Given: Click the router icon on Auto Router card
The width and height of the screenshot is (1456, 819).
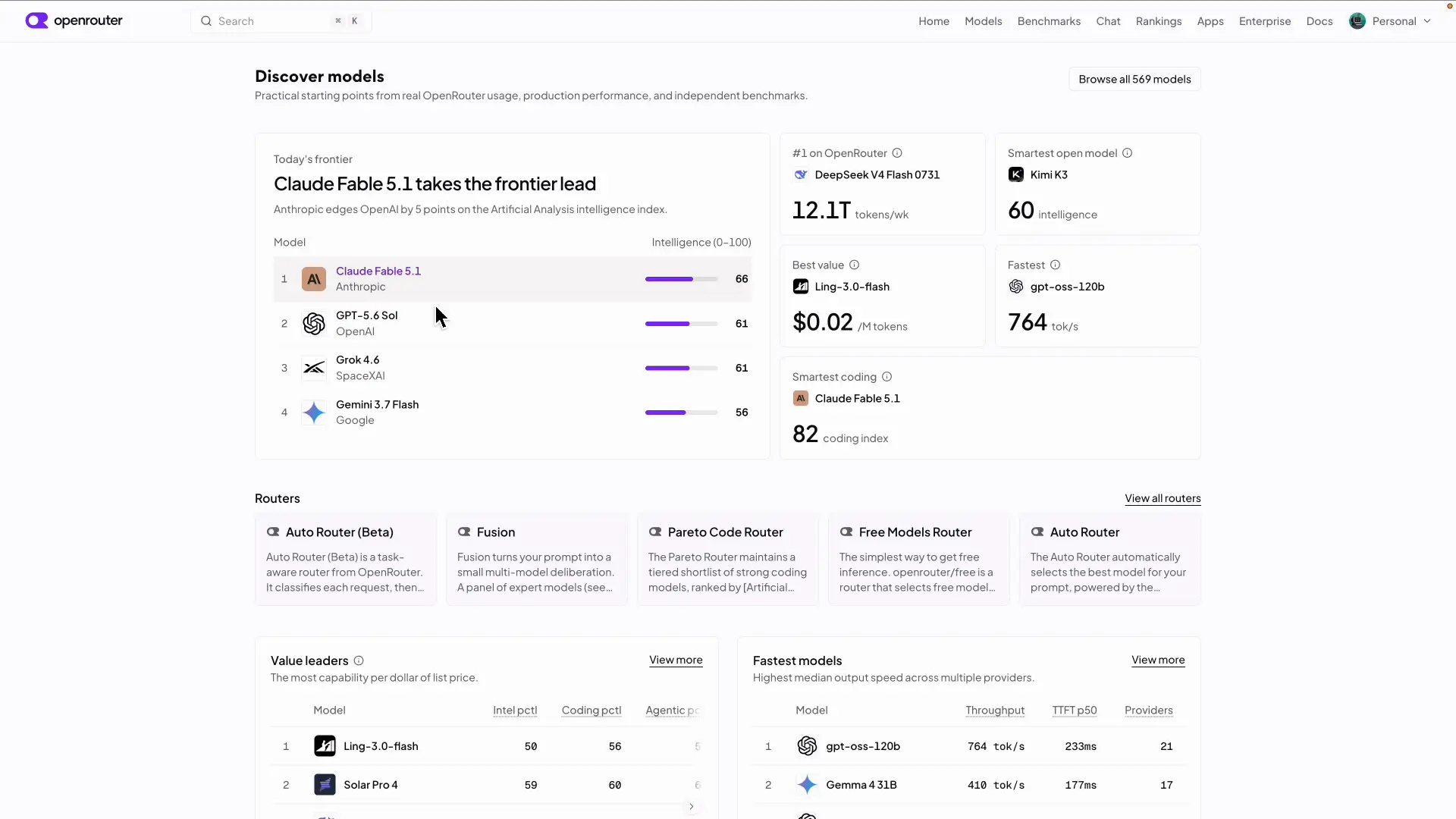Looking at the screenshot, I should (x=1037, y=532).
